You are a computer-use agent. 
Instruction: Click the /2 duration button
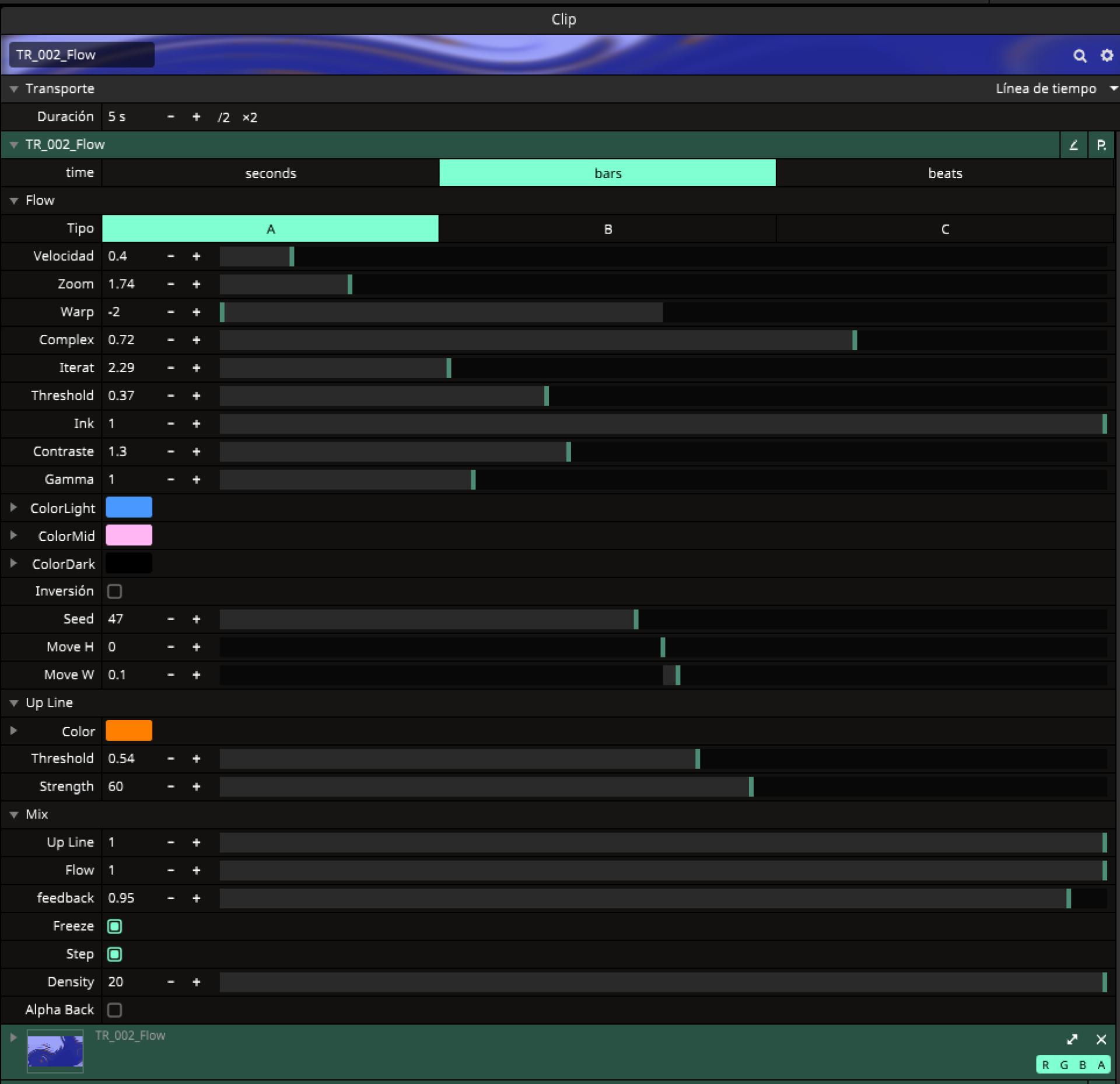(x=223, y=117)
